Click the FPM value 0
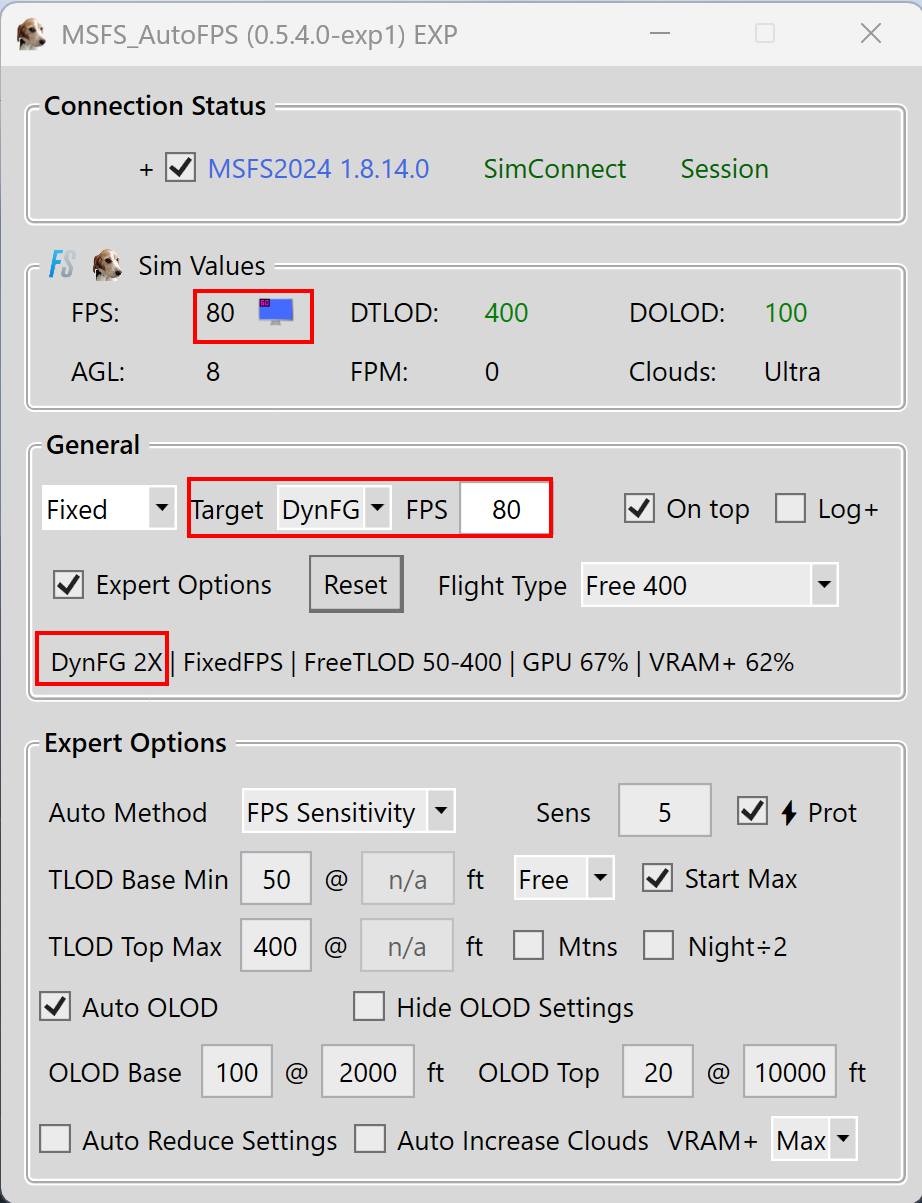The image size is (922, 1203). point(492,372)
